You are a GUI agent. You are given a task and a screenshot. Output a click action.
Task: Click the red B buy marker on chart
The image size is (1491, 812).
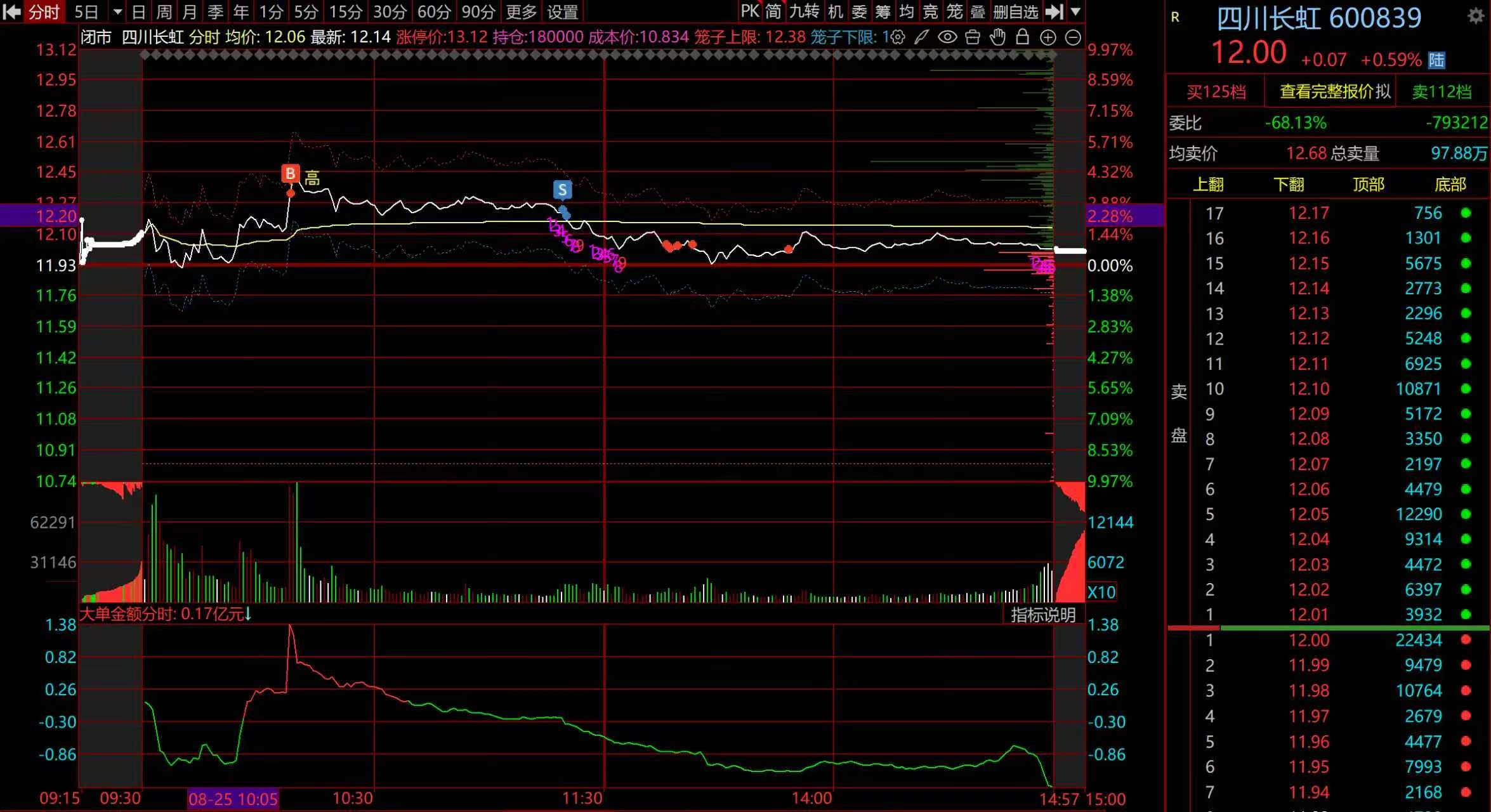[x=290, y=173]
